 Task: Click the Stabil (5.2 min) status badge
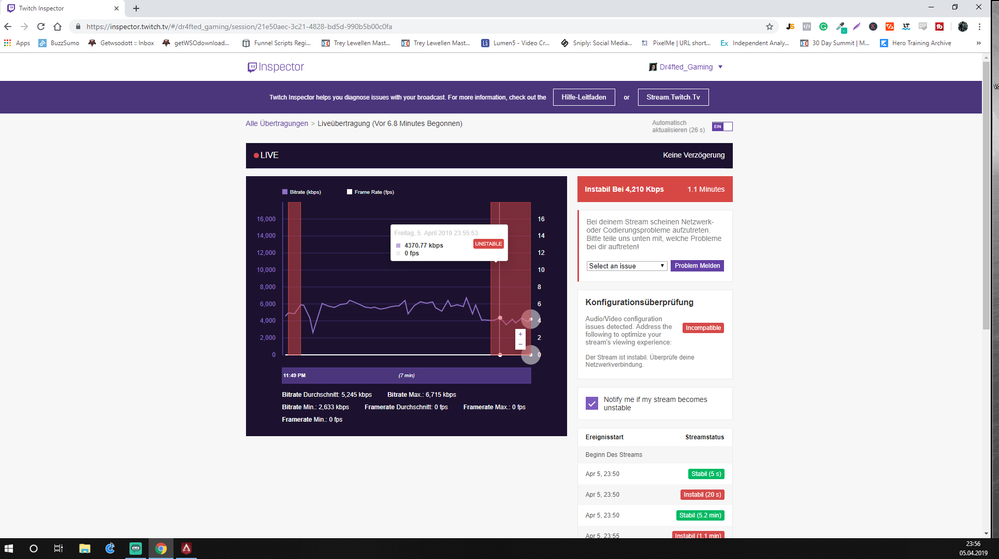(x=700, y=515)
